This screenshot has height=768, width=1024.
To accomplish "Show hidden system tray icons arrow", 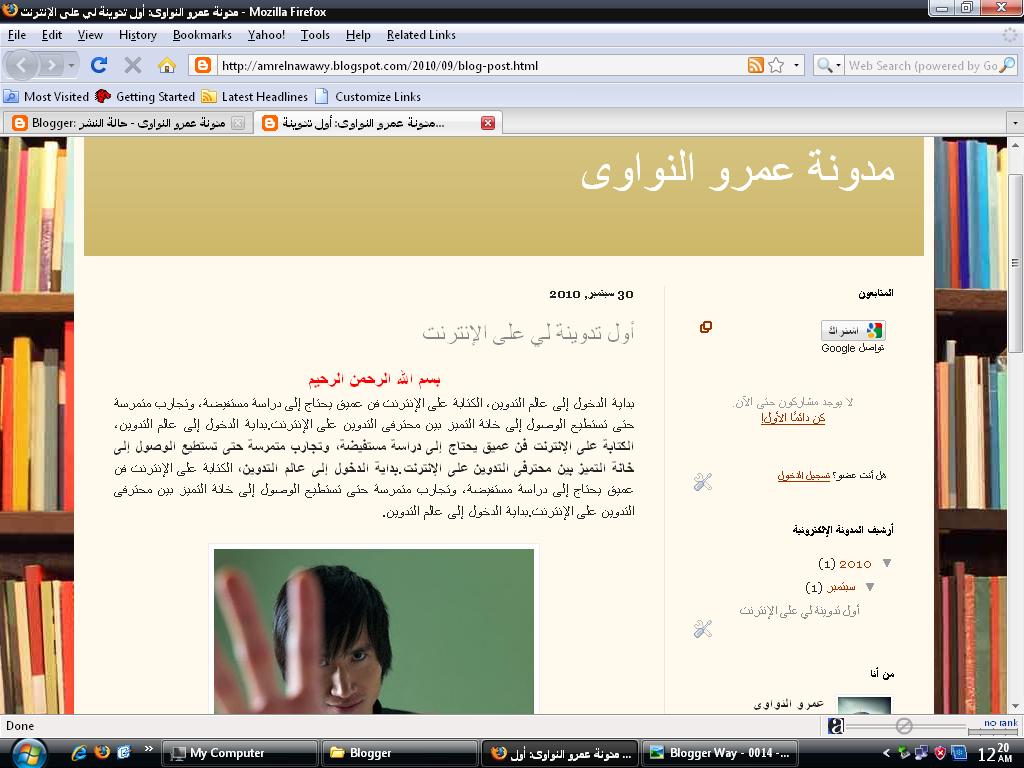I will [886, 753].
